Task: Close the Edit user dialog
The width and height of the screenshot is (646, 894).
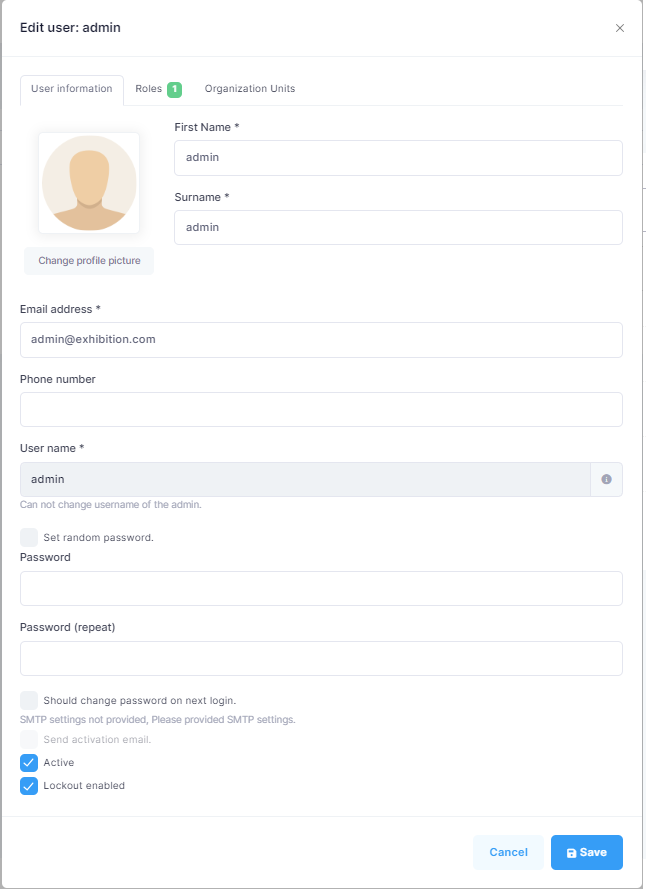Action: click(x=619, y=28)
